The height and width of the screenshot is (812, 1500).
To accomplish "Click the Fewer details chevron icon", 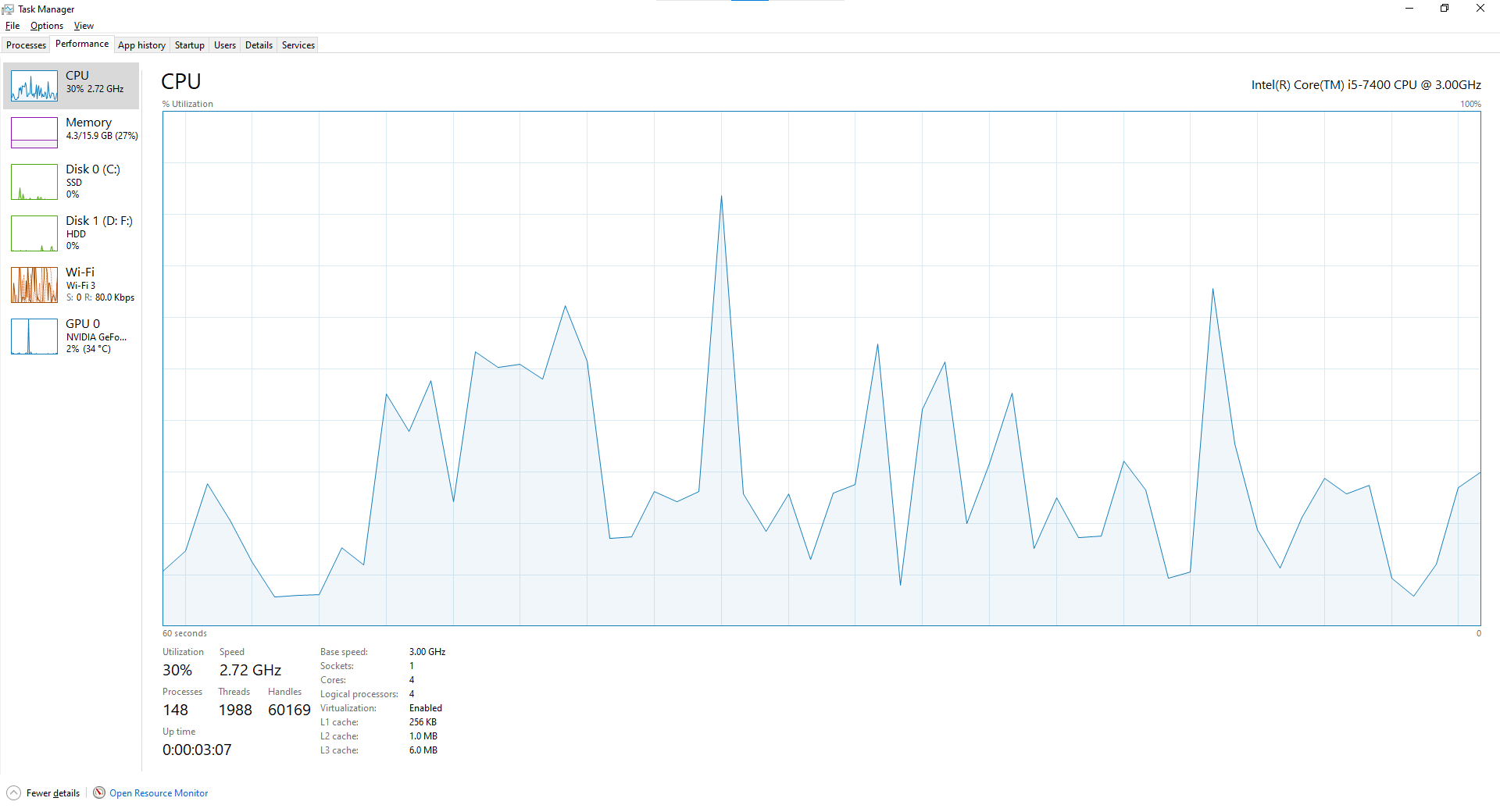I will point(13,792).
